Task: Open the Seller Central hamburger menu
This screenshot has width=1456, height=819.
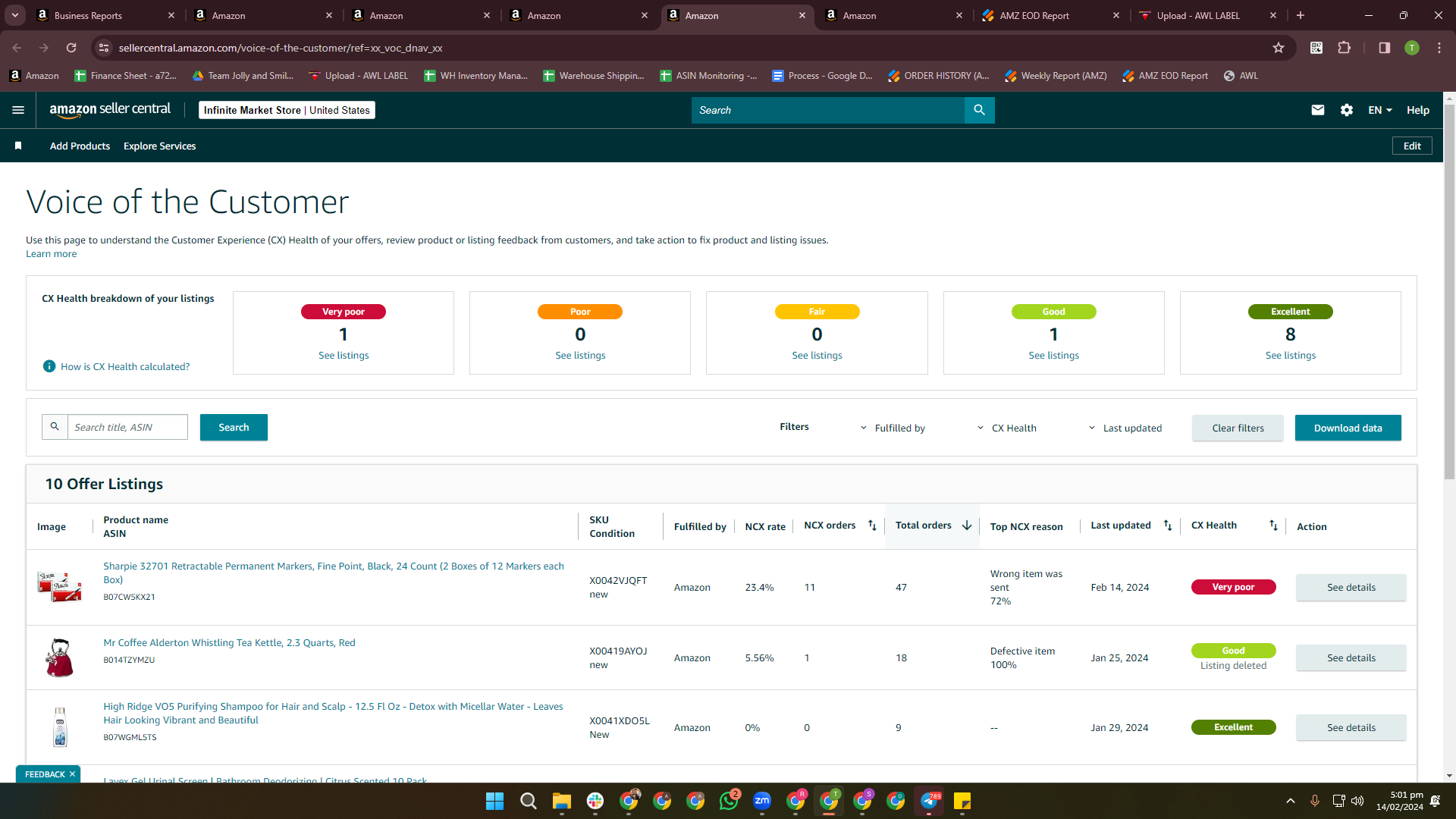Action: pos(18,110)
